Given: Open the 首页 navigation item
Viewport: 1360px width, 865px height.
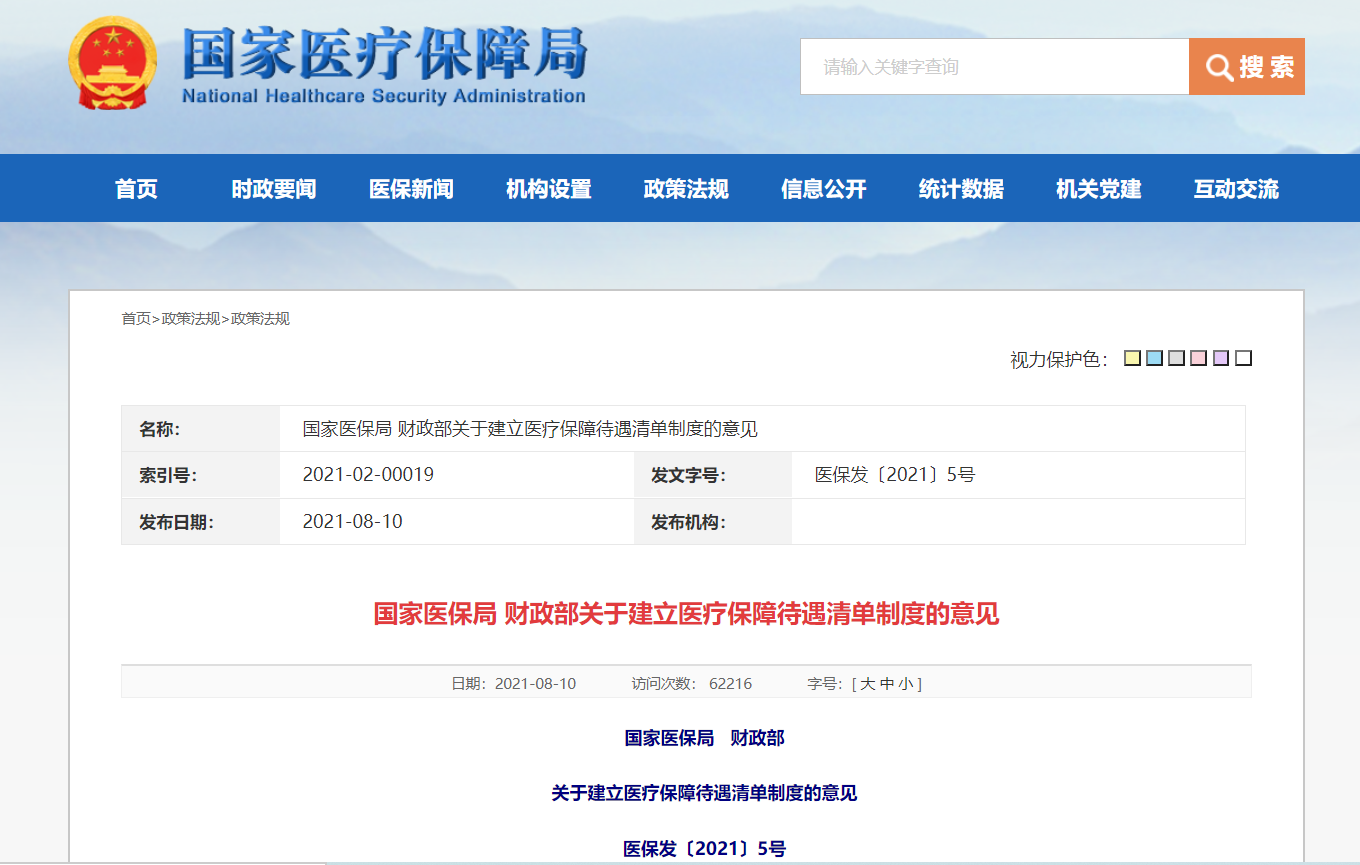Looking at the screenshot, I should pos(136,189).
